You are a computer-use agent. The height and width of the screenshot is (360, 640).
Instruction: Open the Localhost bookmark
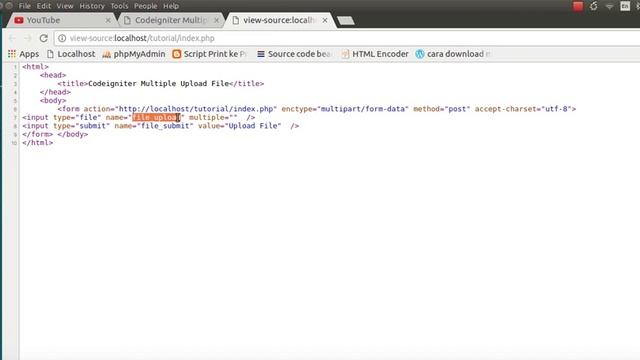(x=71, y=54)
